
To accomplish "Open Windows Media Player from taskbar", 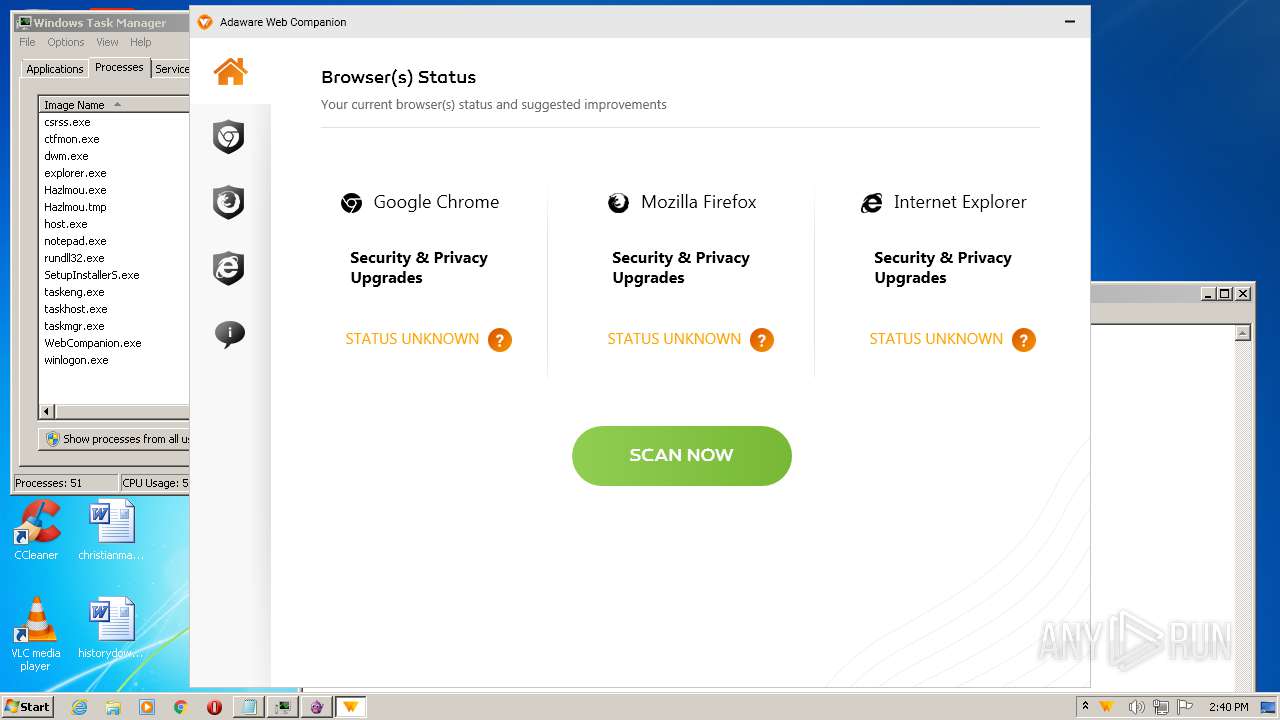I will point(147,707).
